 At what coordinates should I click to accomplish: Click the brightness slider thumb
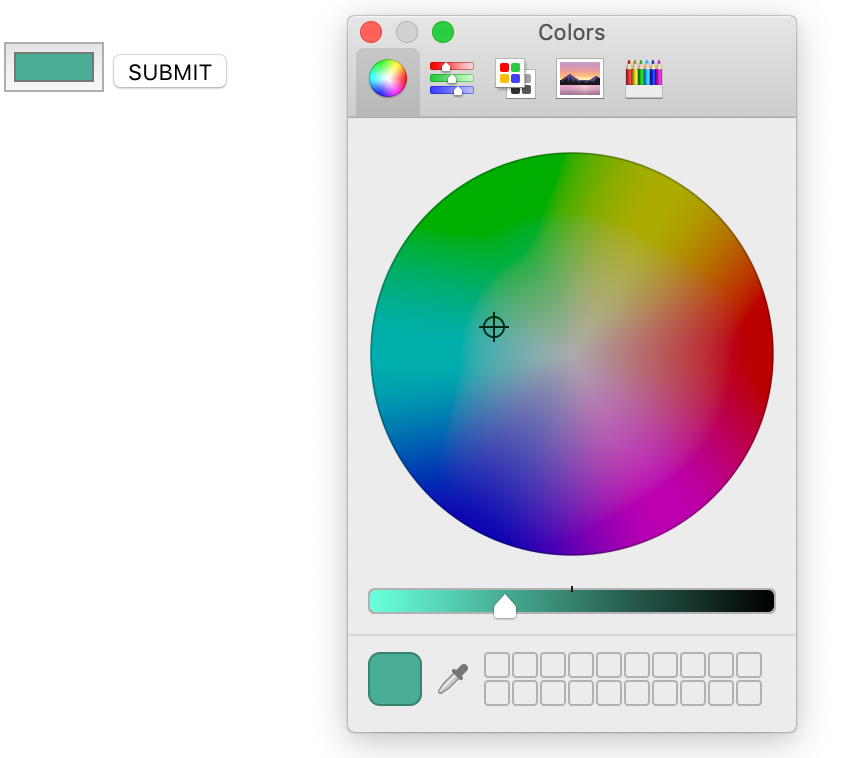[x=505, y=606]
